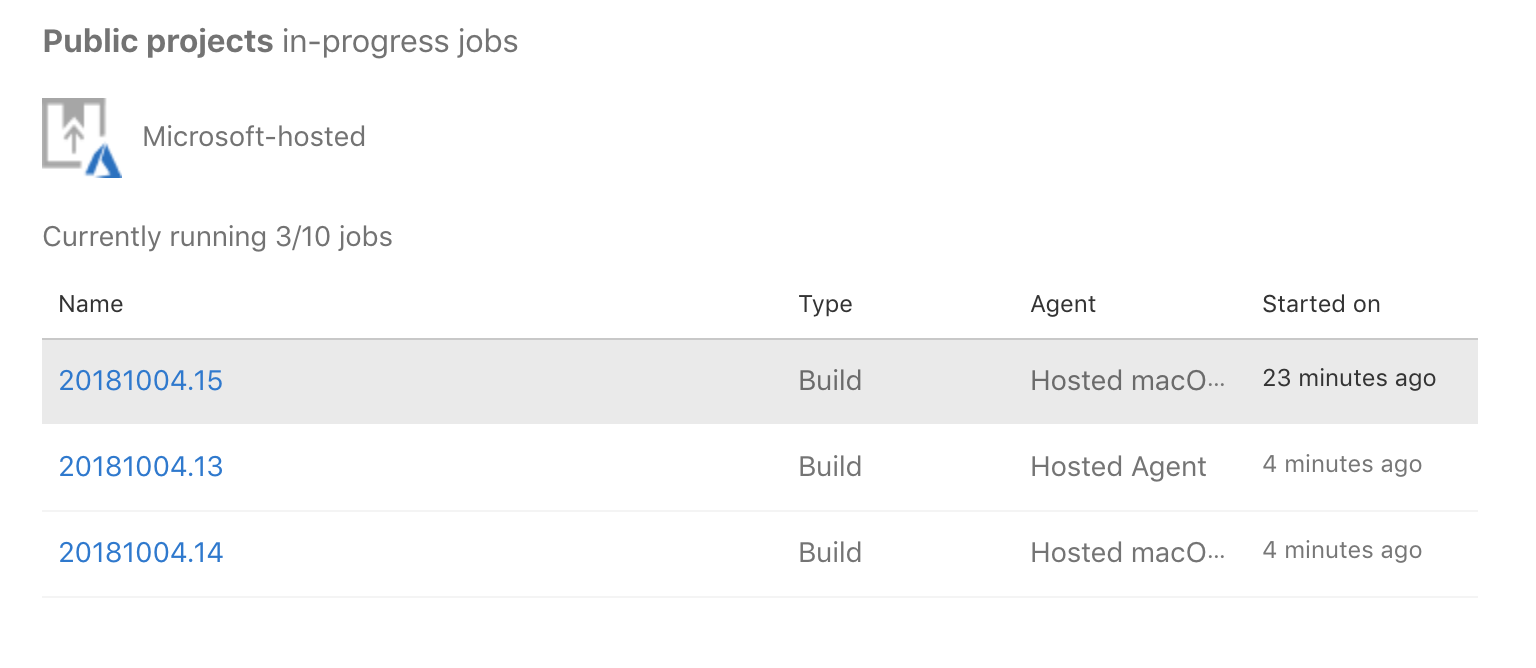
Task: Open build 20181004.15 link
Action: [141, 381]
